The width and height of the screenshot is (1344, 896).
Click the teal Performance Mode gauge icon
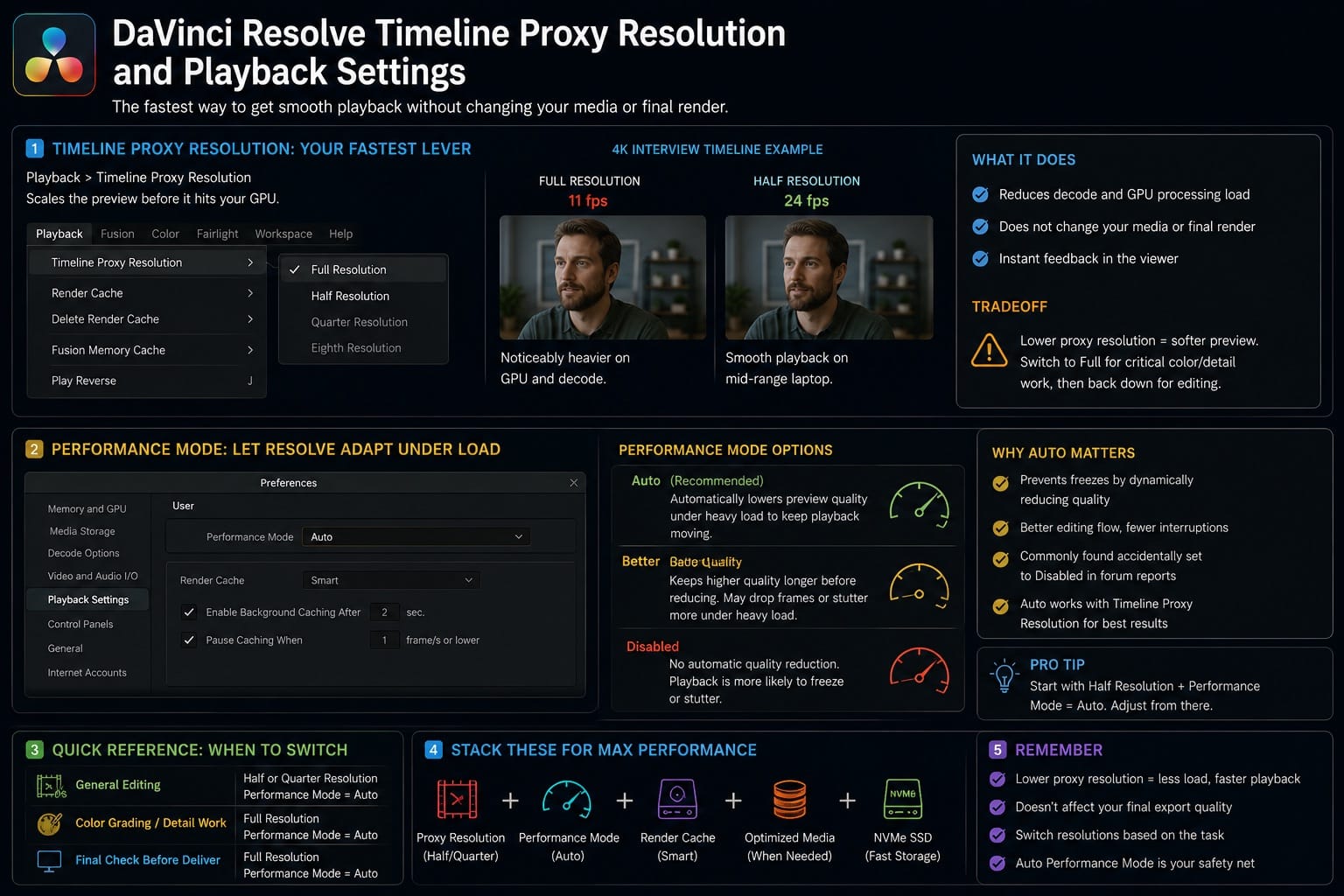[x=567, y=799]
